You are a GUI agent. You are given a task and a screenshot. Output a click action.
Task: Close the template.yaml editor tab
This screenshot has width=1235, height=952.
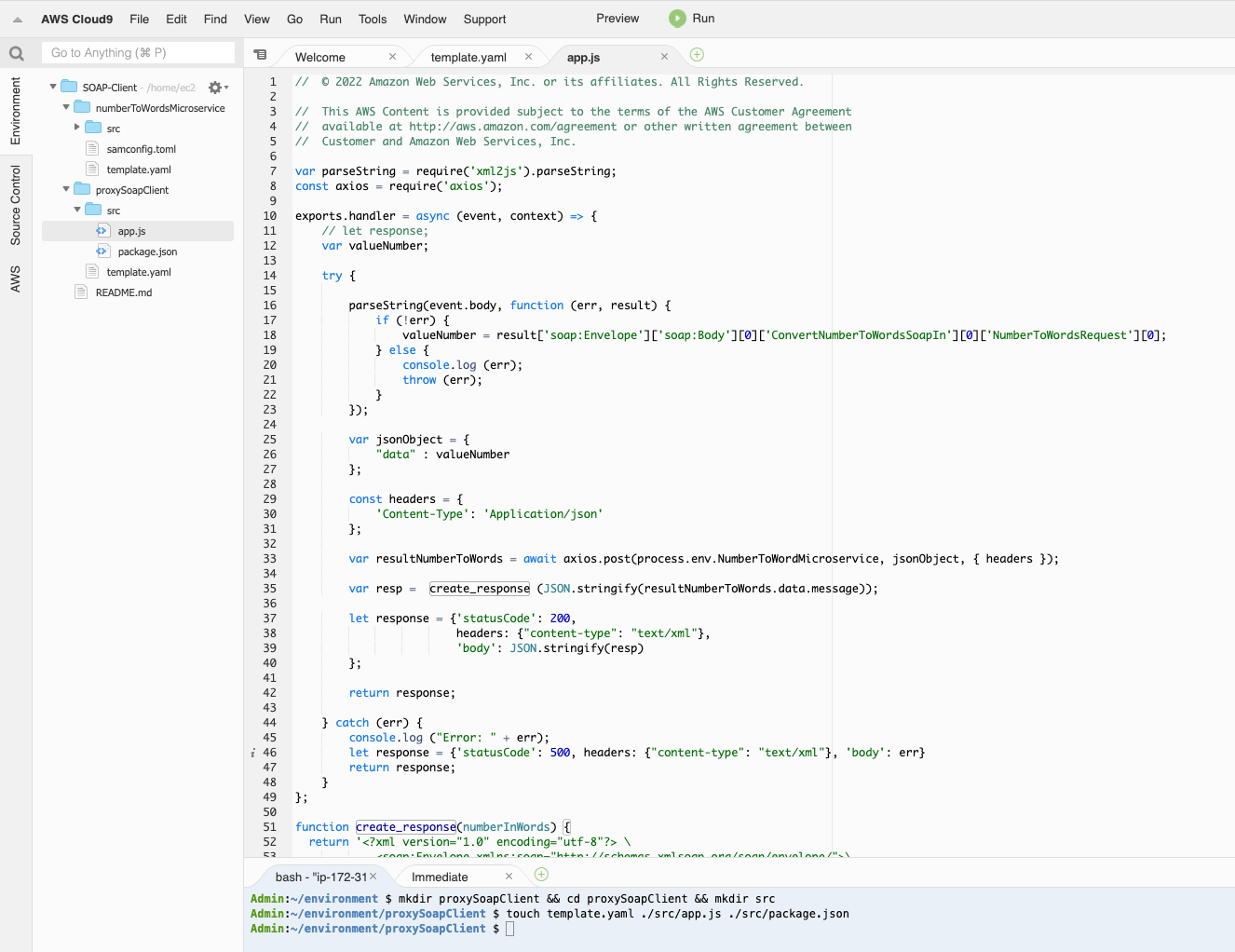(528, 57)
